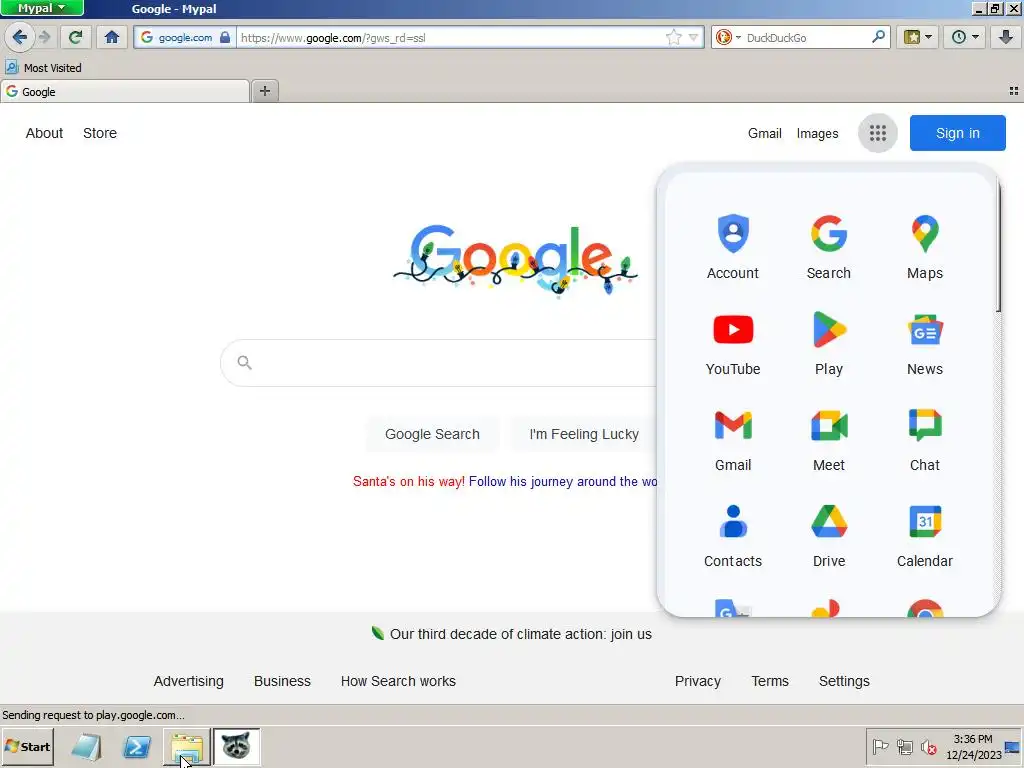This screenshot has height=768, width=1024.
Task: Open the Downloads arrow button
Action: (1006, 37)
